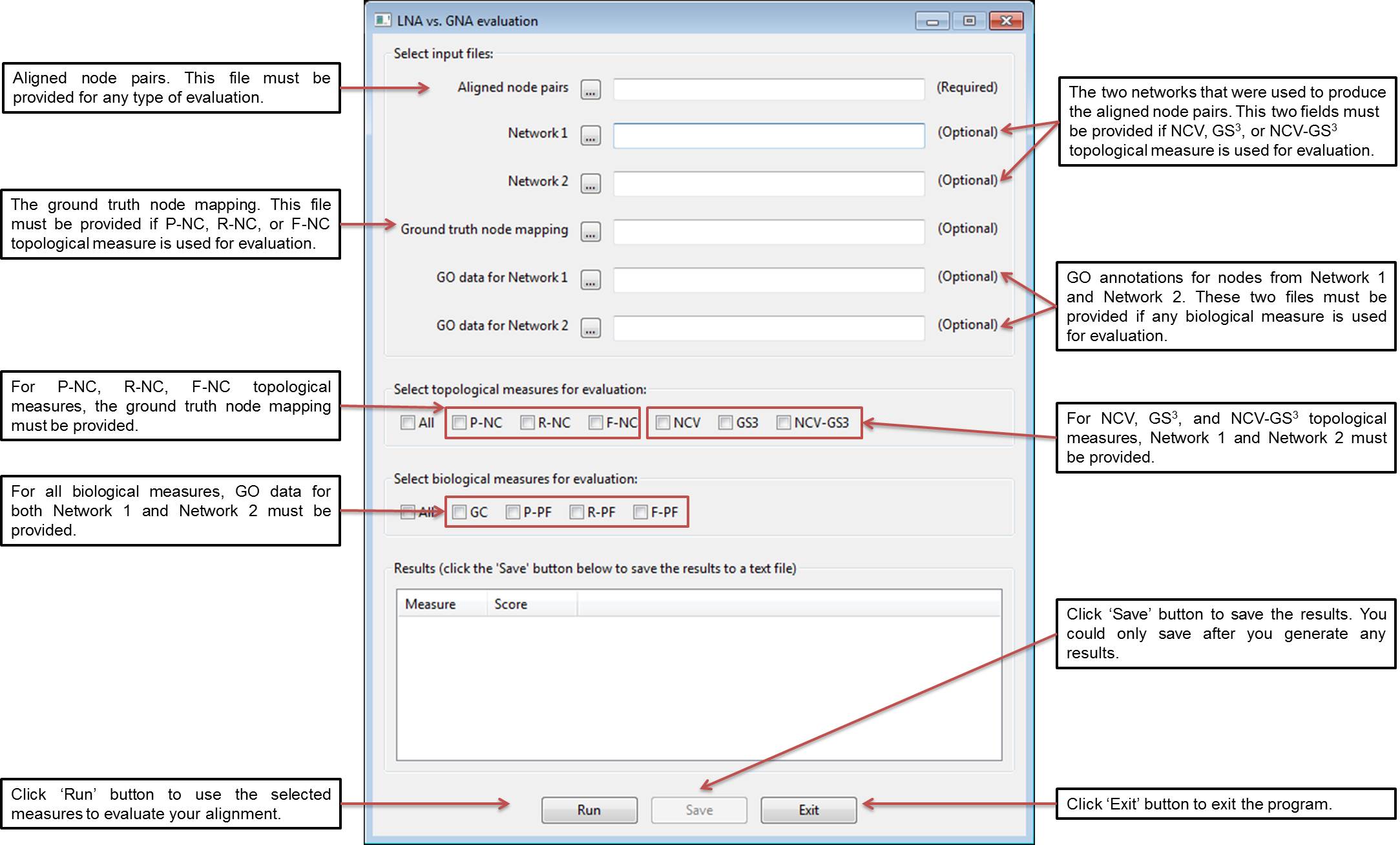Click the application icon in title bar
The width and height of the screenshot is (1400, 845).
382,21
